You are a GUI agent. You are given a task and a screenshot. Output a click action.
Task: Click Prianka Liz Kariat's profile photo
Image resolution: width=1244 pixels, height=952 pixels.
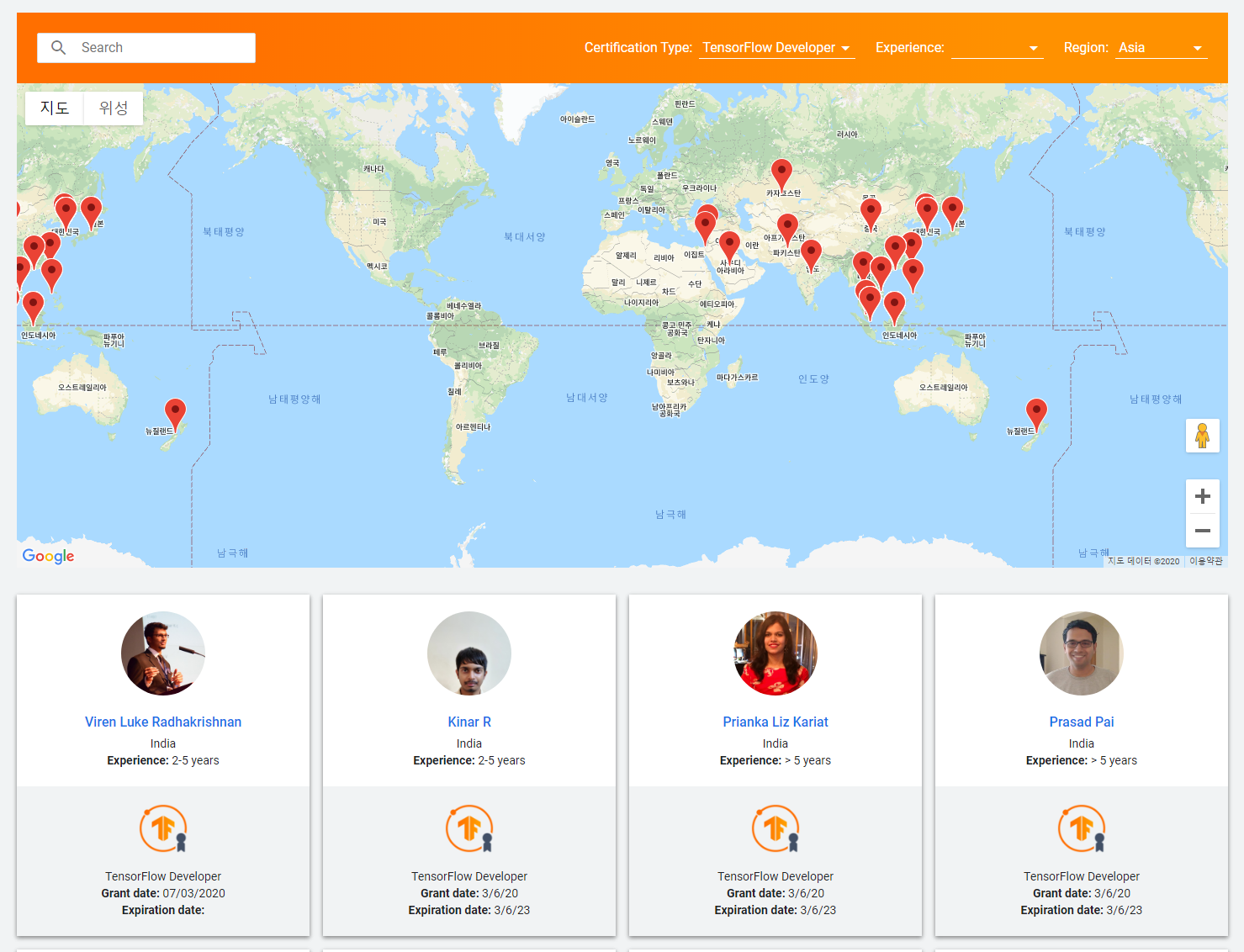(x=776, y=653)
